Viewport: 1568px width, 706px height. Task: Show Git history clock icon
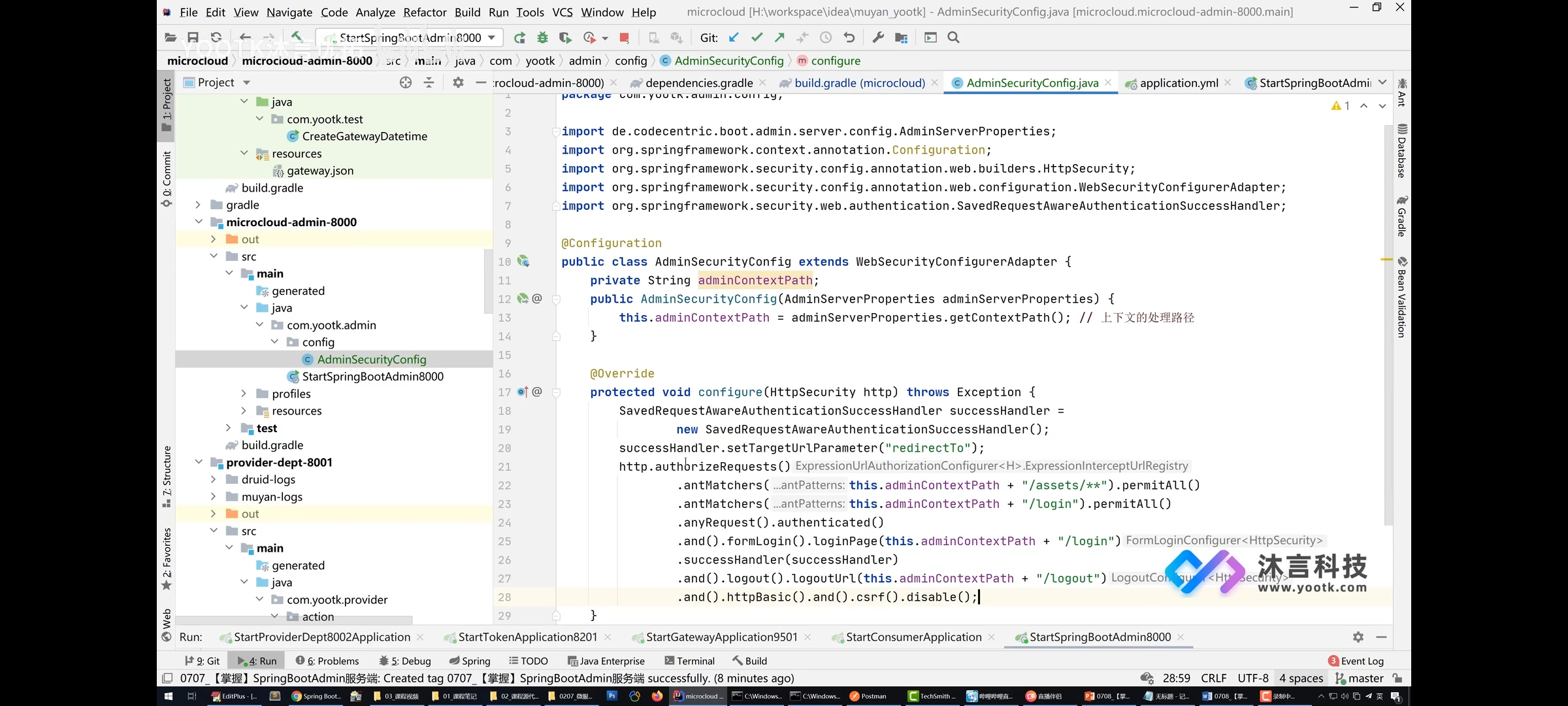click(826, 37)
